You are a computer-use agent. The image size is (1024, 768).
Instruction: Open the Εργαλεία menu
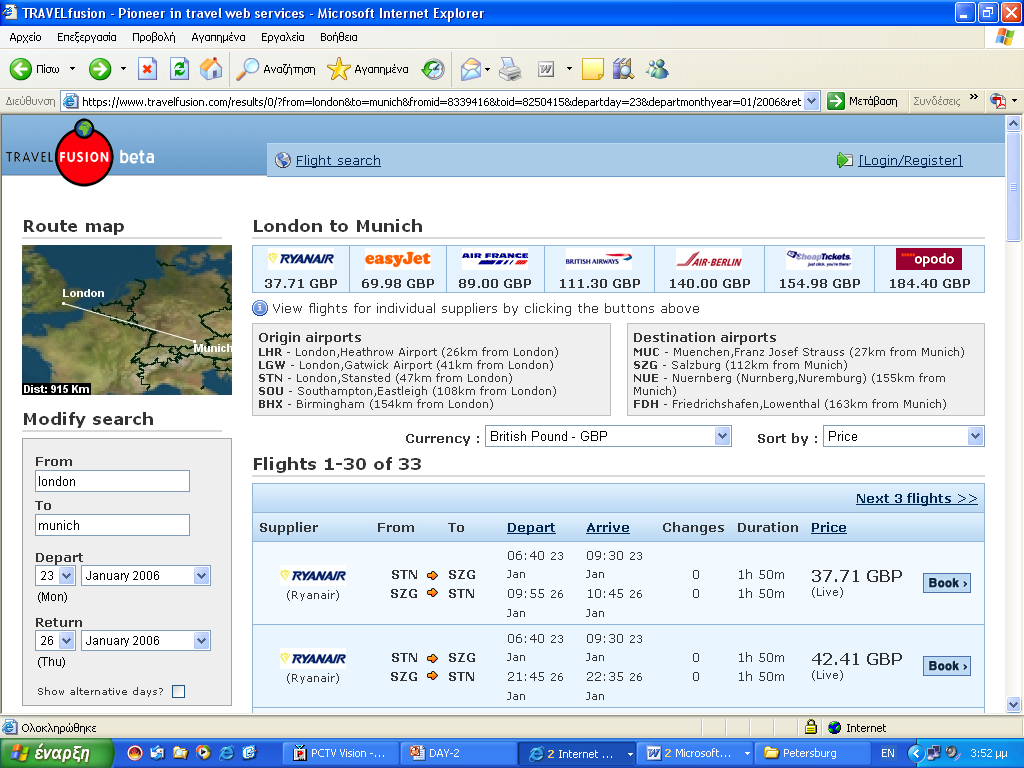pyautogui.click(x=283, y=37)
